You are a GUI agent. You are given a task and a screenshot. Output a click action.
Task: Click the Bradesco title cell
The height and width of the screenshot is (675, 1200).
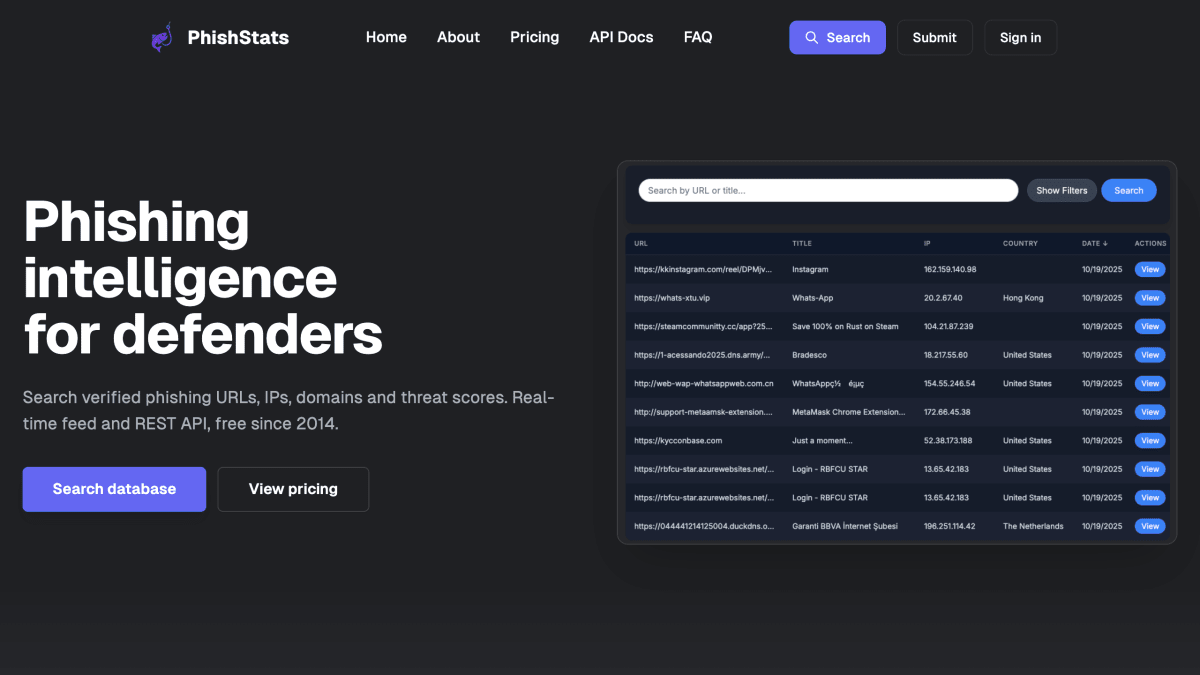click(x=809, y=355)
